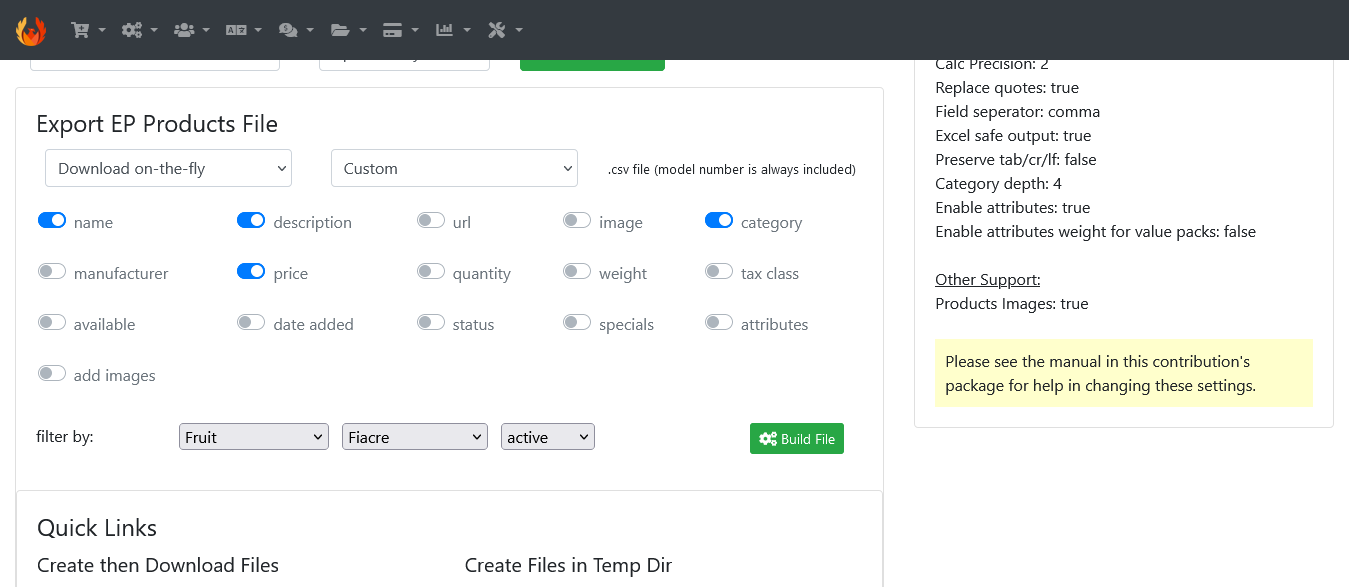1349x587 pixels.
Task: Open the bar chart reports menu
Action: tap(452, 30)
